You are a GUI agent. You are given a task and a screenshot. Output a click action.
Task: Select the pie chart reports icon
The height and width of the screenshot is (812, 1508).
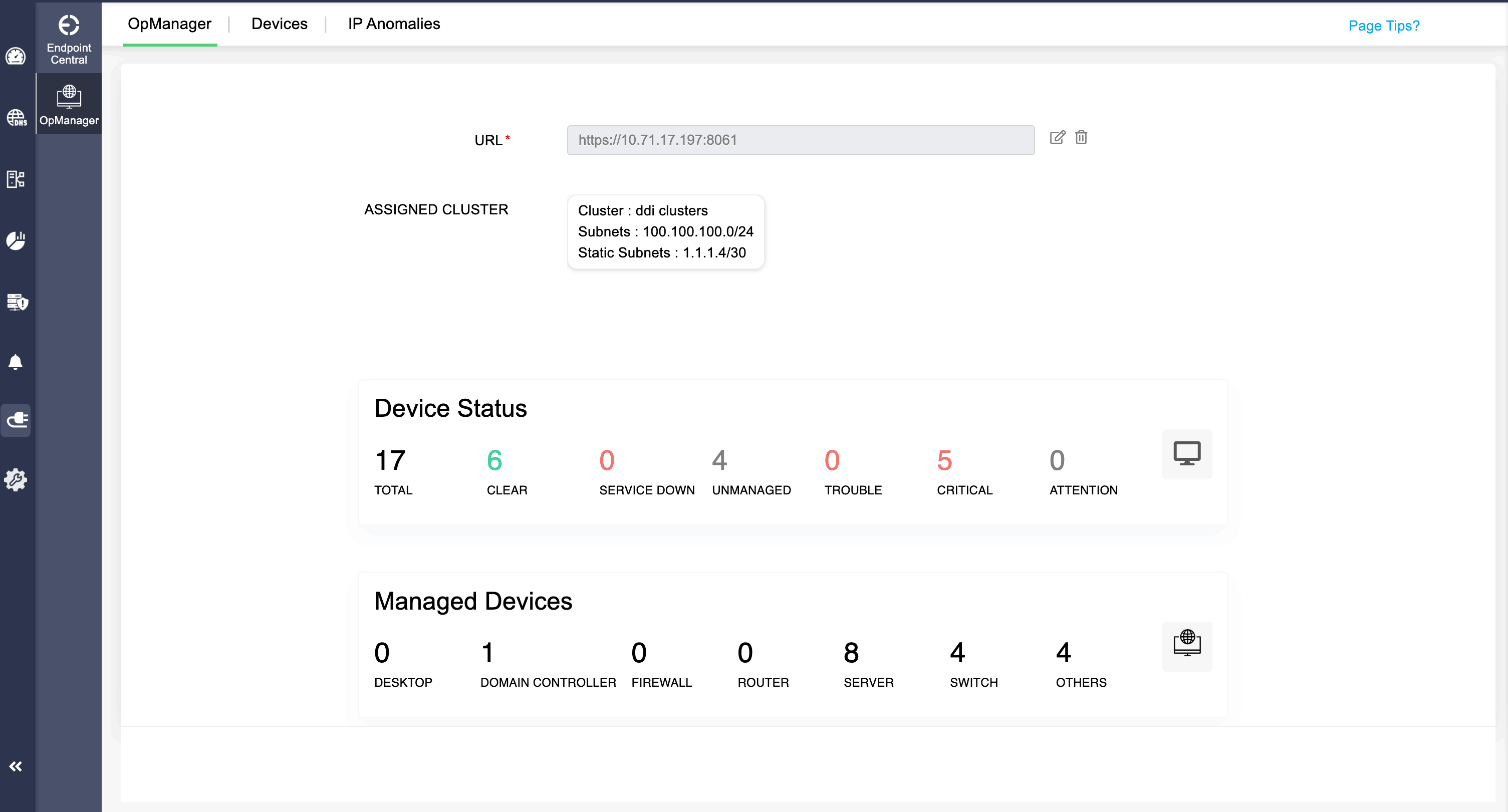pyautogui.click(x=16, y=240)
